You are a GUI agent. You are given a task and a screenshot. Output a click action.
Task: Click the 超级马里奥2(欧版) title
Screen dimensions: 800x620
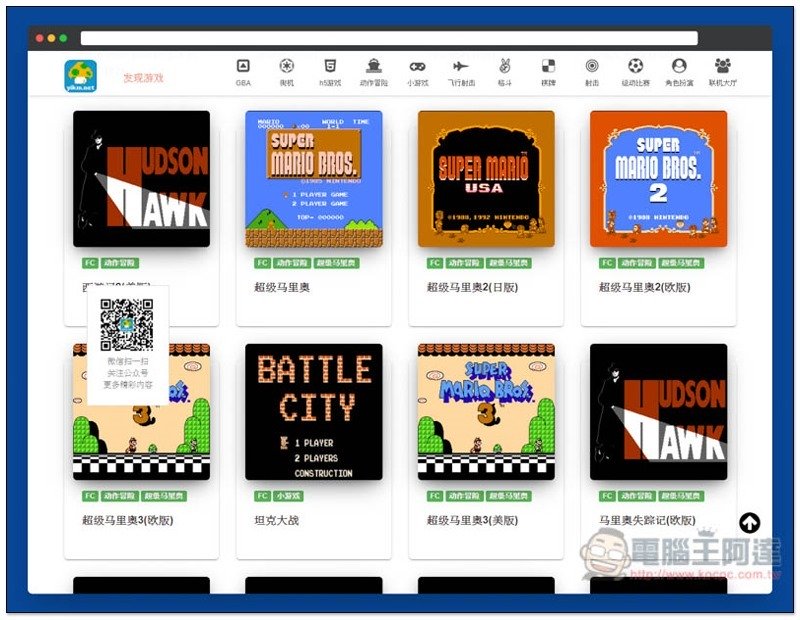[x=645, y=287]
